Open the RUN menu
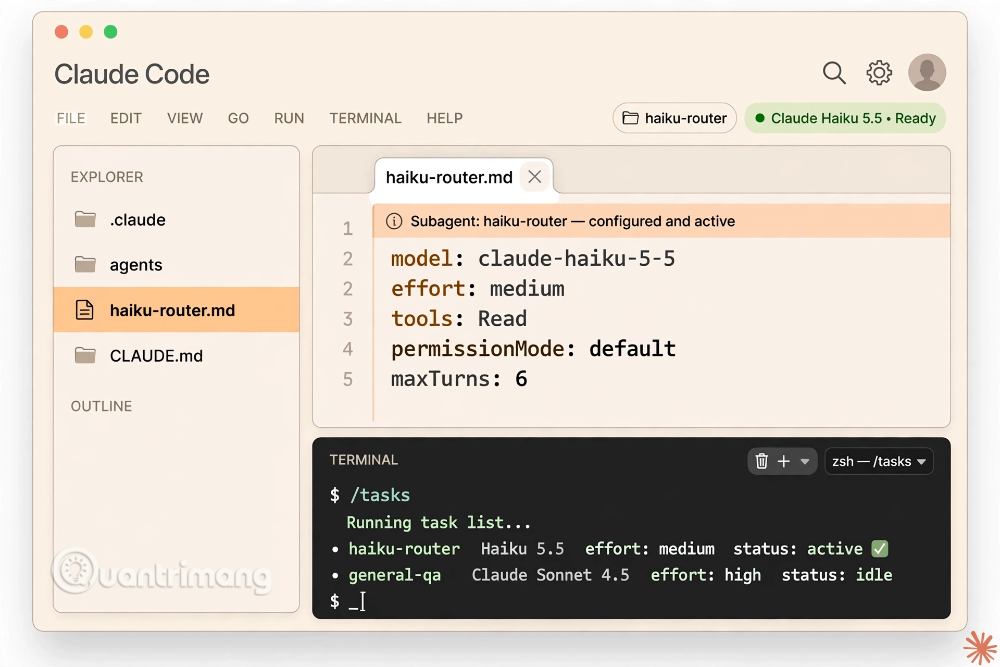Screen dimensions: 1000x667 pyautogui.click(x=289, y=118)
